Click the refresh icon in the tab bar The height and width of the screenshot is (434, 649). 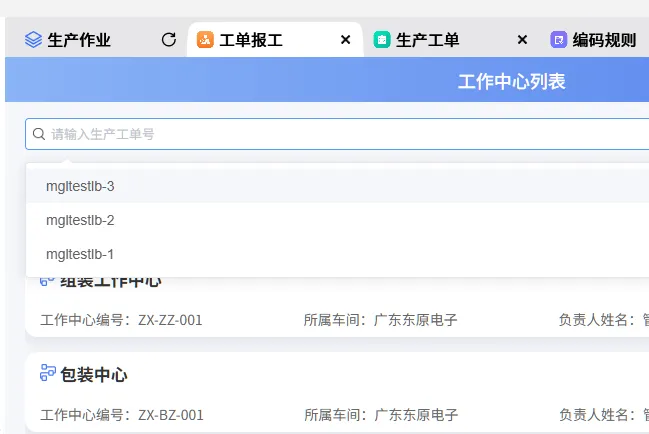[x=169, y=40]
